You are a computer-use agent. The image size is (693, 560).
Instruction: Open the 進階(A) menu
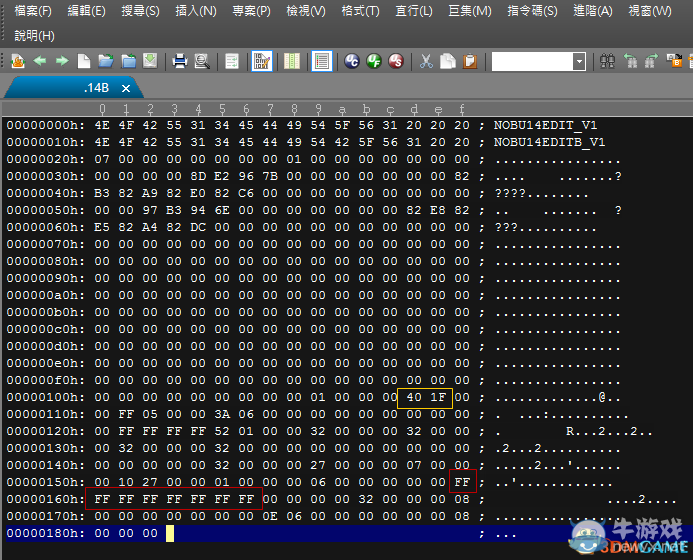[593, 11]
